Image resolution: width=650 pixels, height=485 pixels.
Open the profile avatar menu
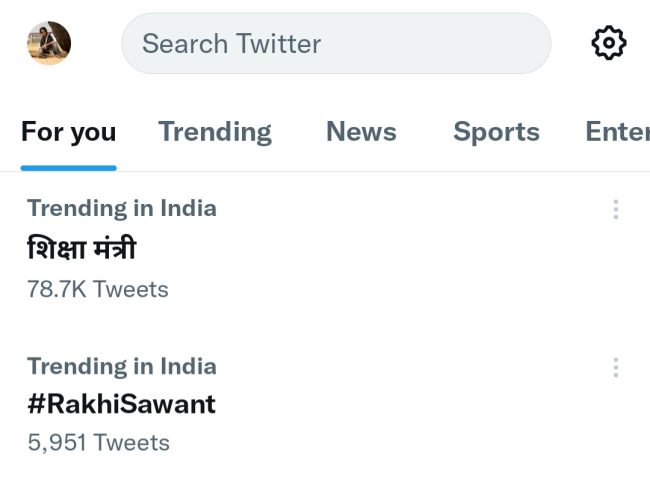tap(49, 43)
